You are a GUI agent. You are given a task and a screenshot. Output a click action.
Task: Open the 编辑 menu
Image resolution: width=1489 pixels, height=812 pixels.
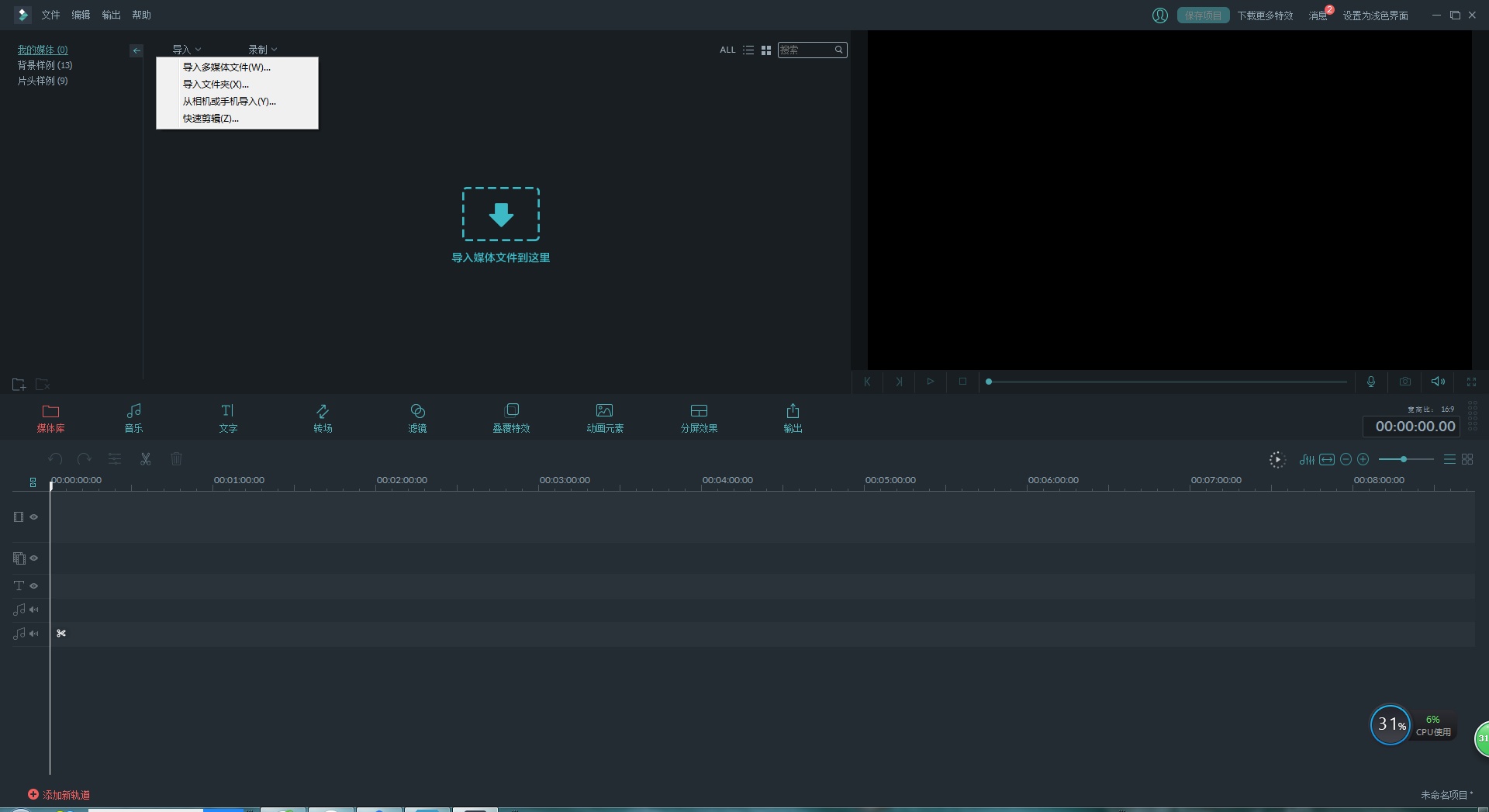coord(81,16)
